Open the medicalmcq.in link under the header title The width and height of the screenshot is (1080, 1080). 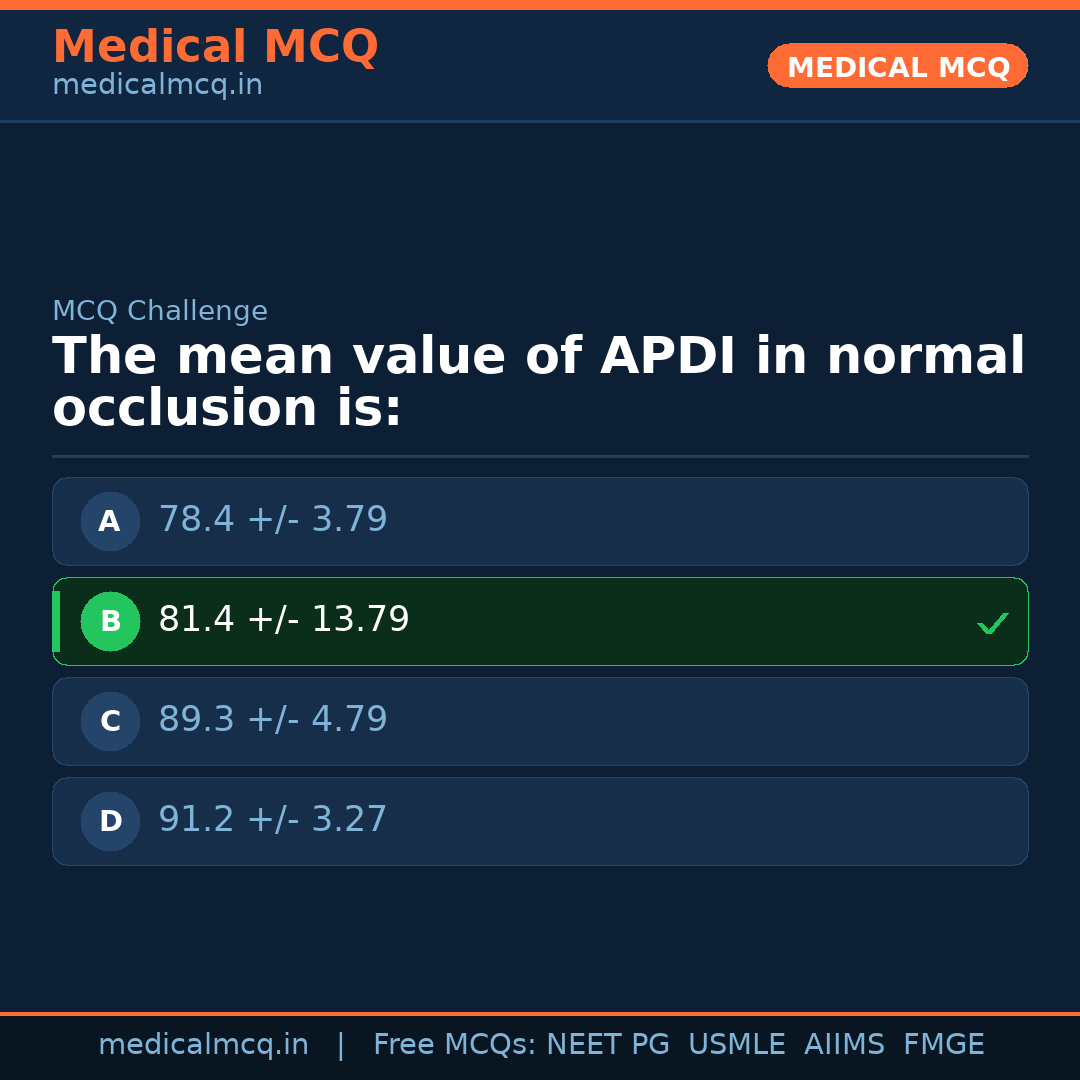157,86
